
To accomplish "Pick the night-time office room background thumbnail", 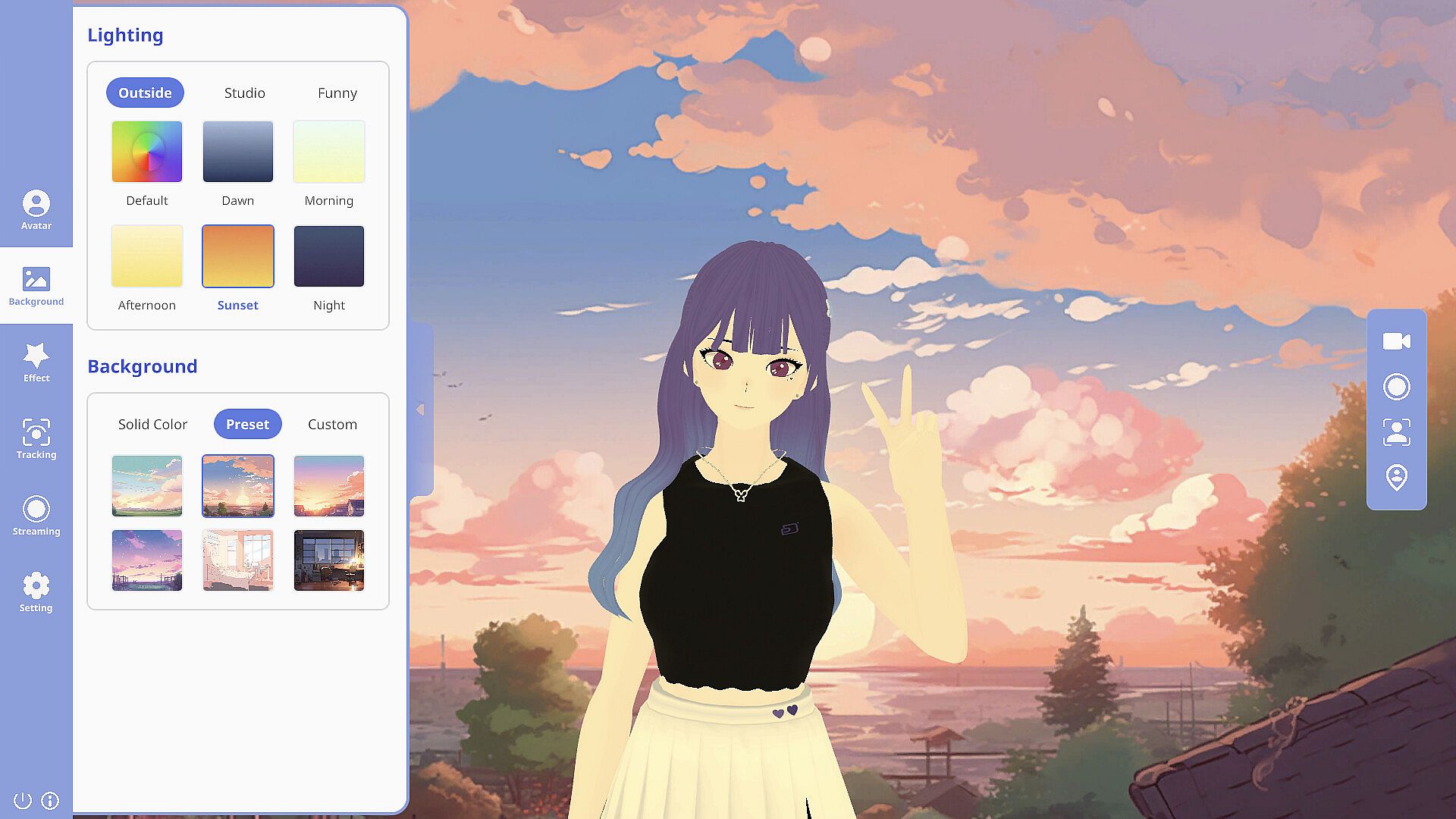I will 328,560.
